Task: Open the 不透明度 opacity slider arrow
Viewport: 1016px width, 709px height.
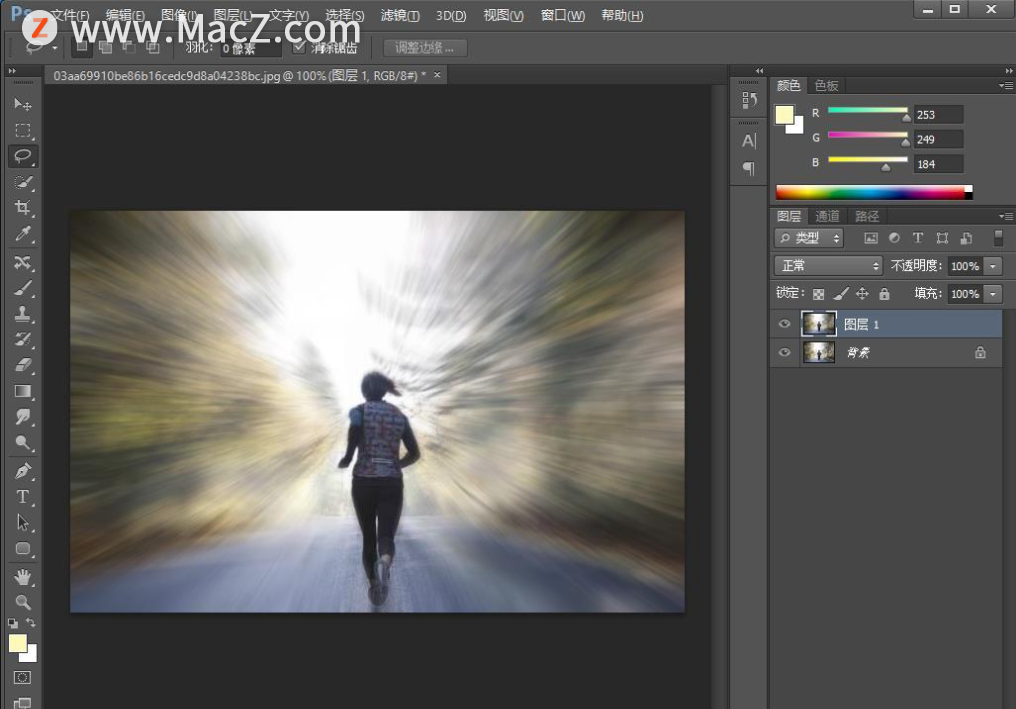Action: click(x=993, y=266)
